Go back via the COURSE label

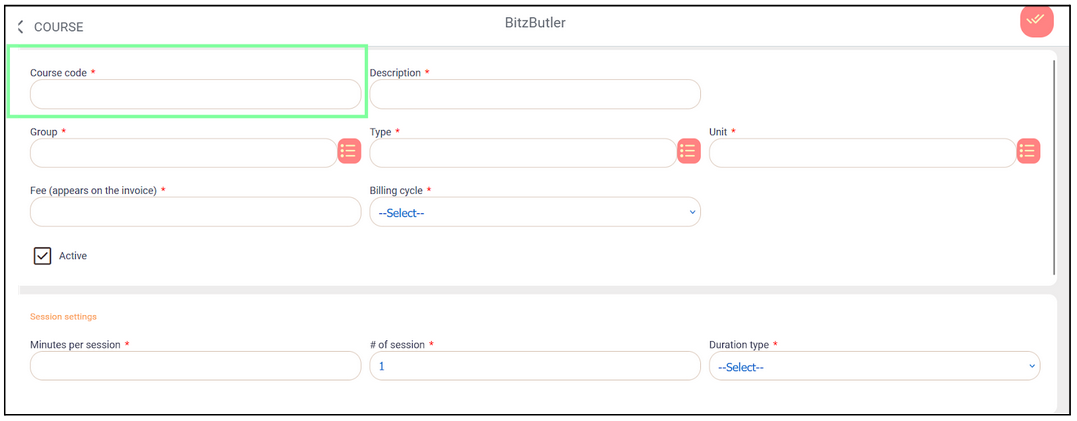click(59, 27)
